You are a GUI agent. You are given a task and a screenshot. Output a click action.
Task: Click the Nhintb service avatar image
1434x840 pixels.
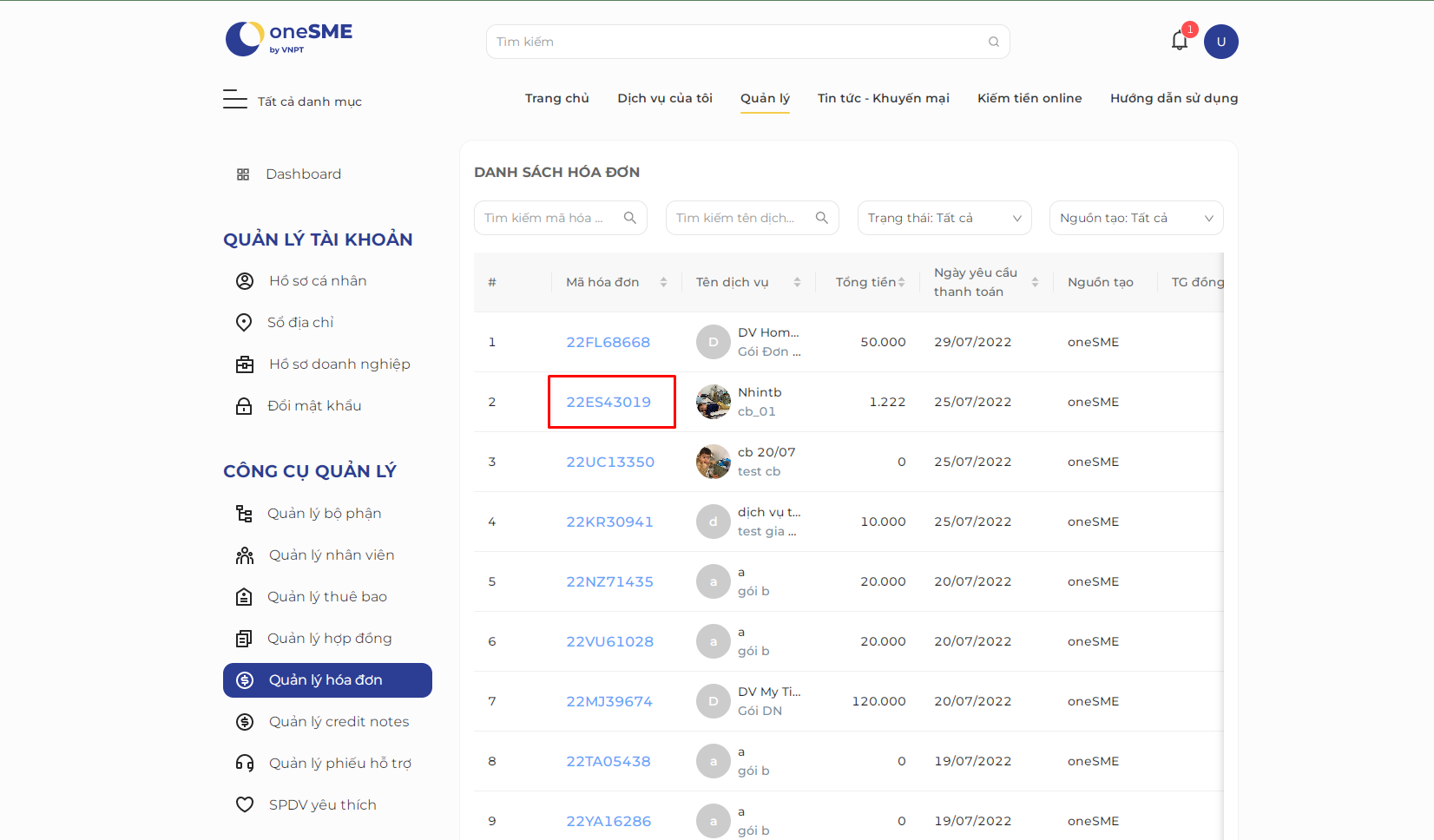pos(714,402)
